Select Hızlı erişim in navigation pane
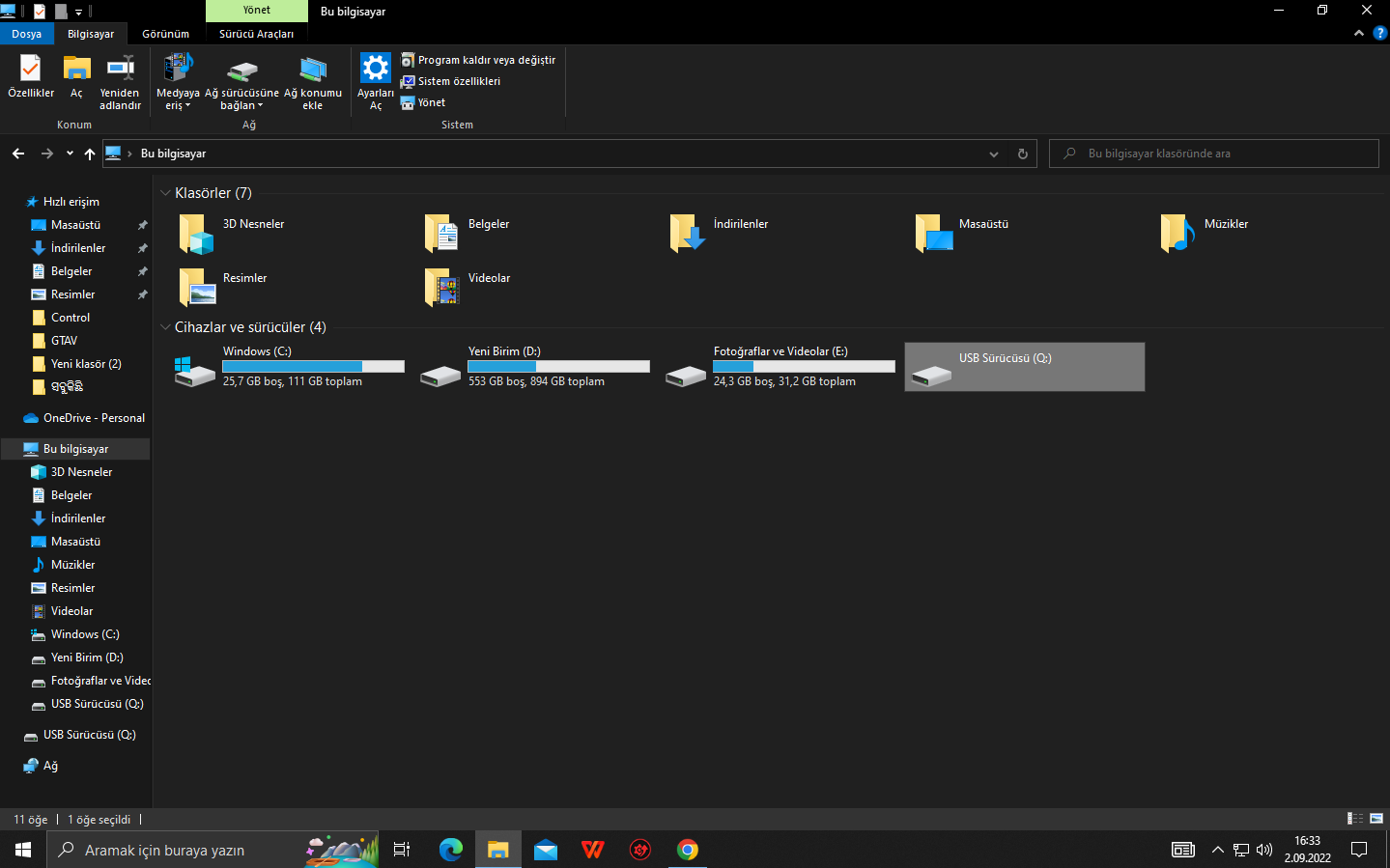1390x868 pixels. [x=71, y=202]
